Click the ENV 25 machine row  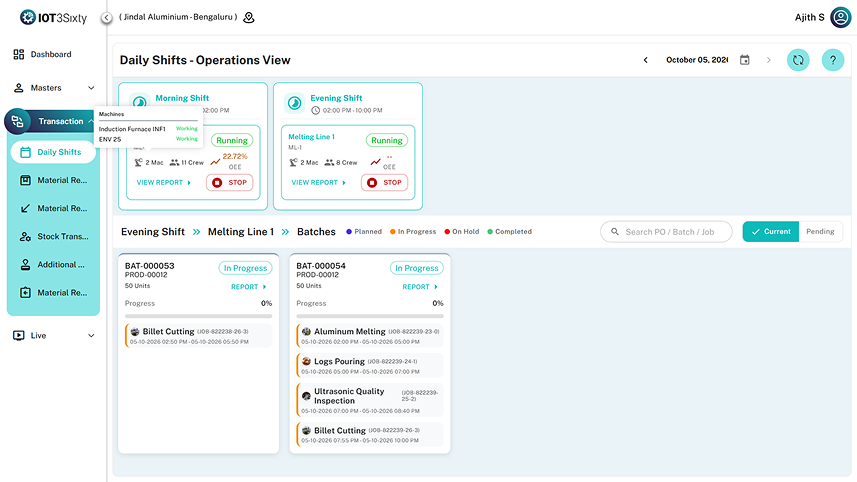coord(148,139)
